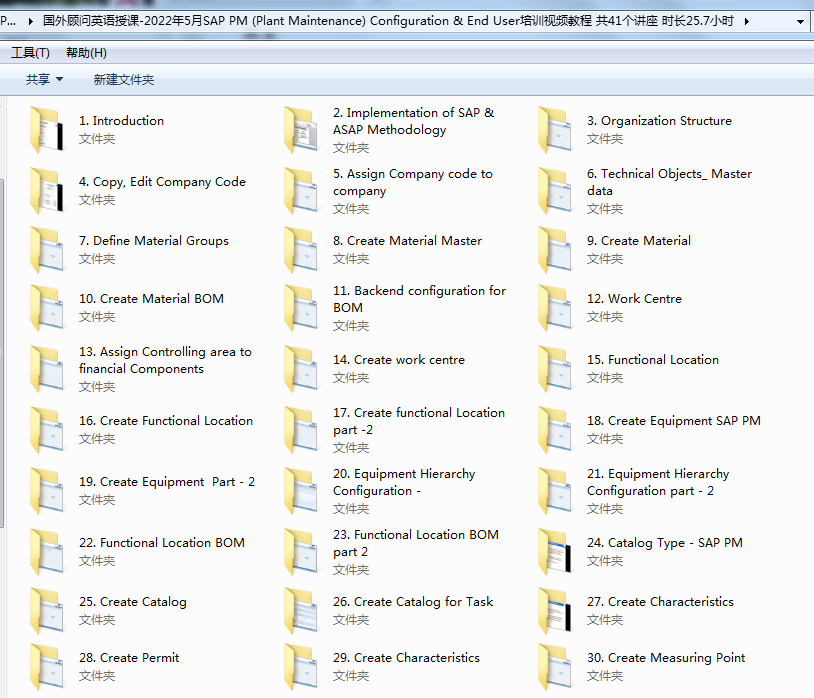
Task: Expand the arrow after the SAP PM folder path
Action: pos(747,21)
